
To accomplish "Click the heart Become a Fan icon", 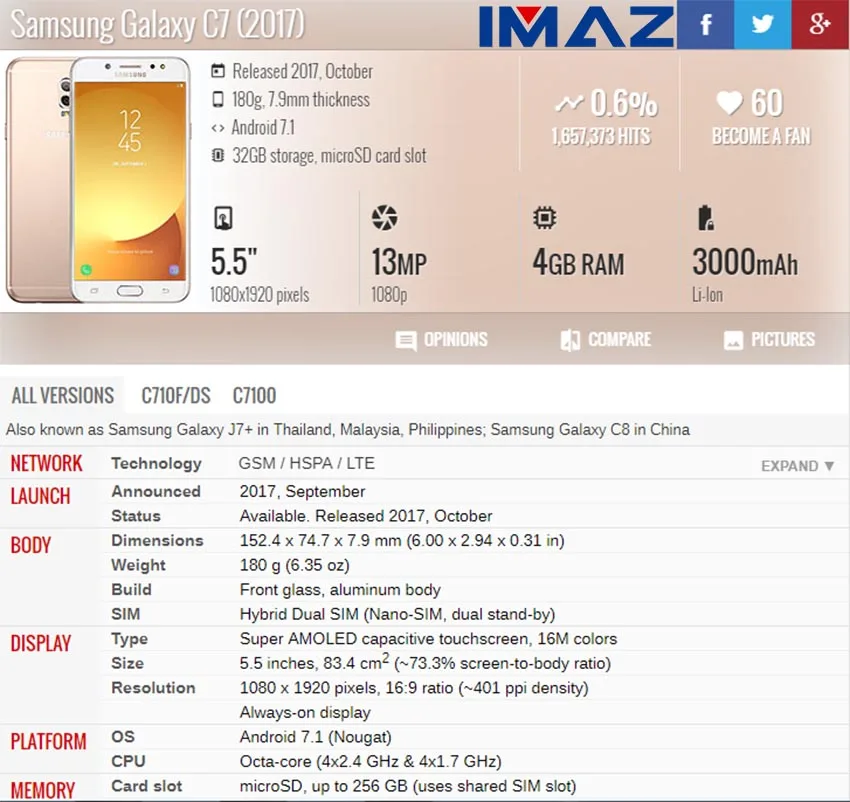I will pyautogui.click(x=729, y=102).
